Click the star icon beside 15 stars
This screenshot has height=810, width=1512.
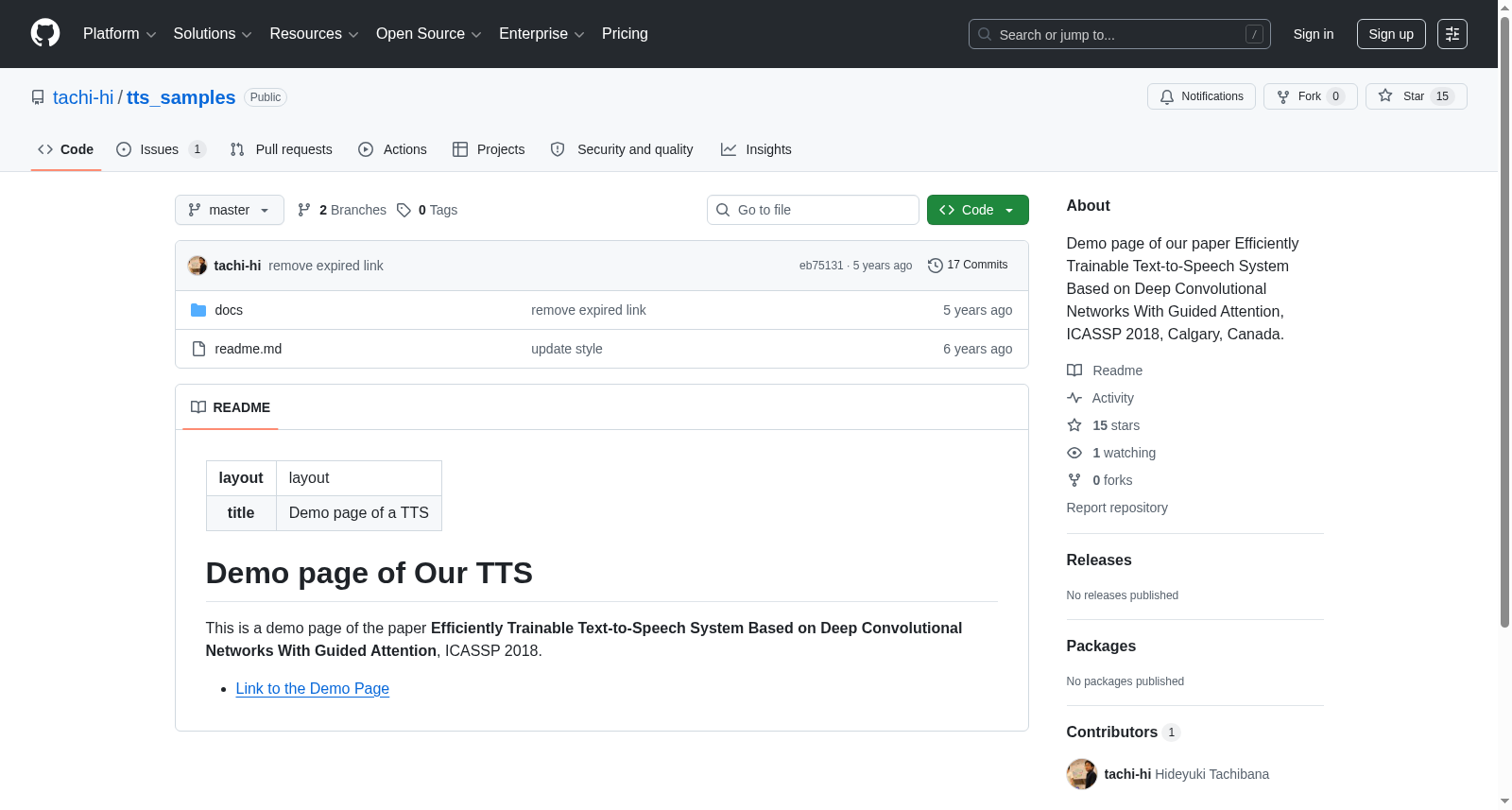[x=1074, y=425]
